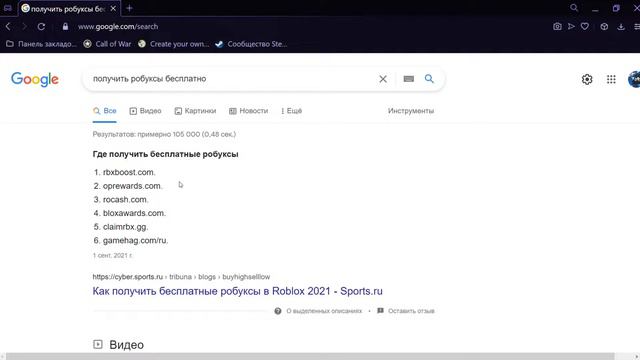This screenshot has width=640, height=360.
Task: Open Google settings gear icon
Action: pos(587,79)
